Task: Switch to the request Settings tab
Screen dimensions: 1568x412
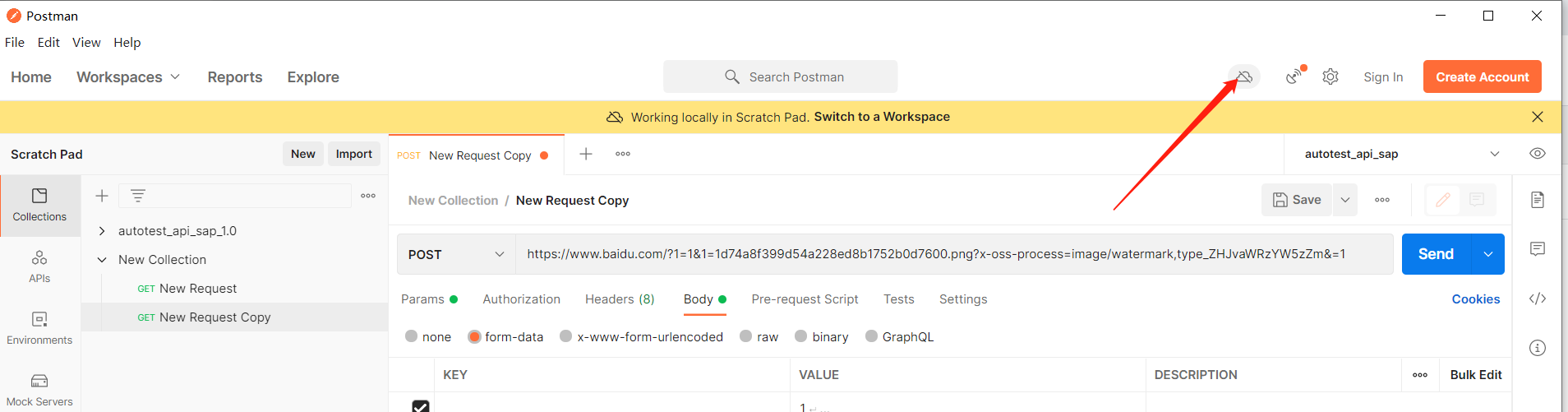Action: point(963,299)
